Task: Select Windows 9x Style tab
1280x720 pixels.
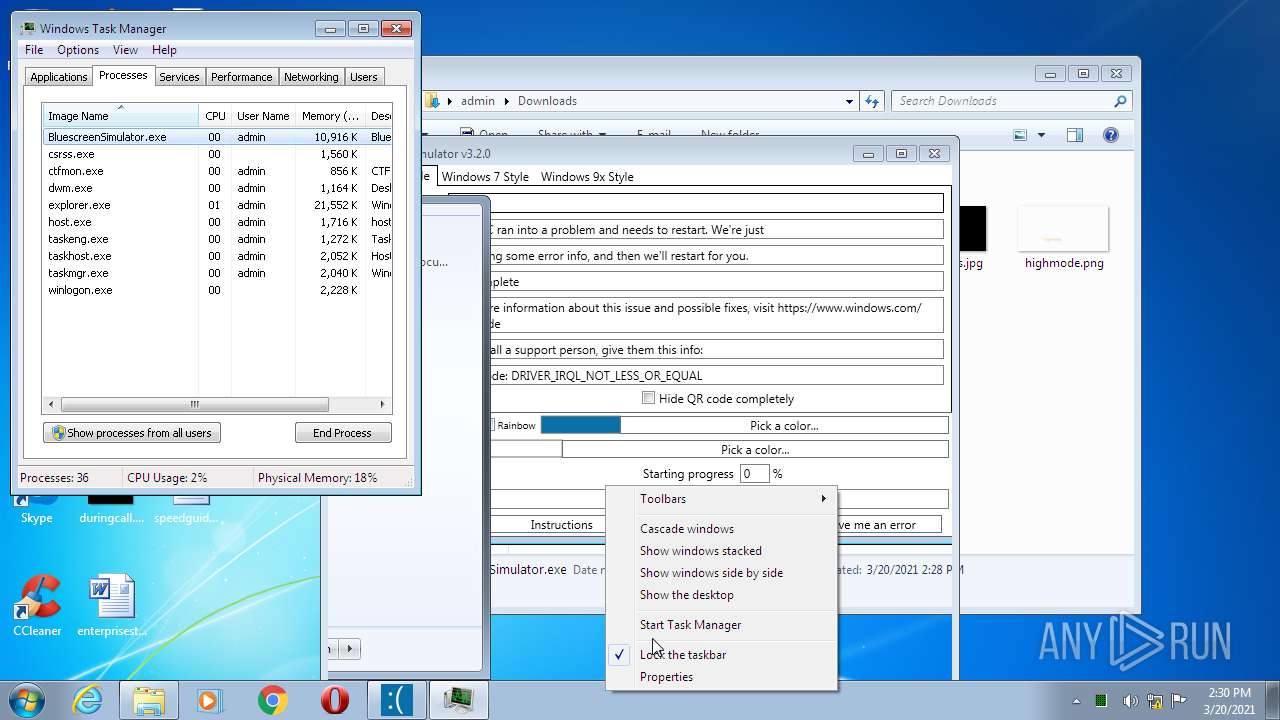Action: point(587,177)
